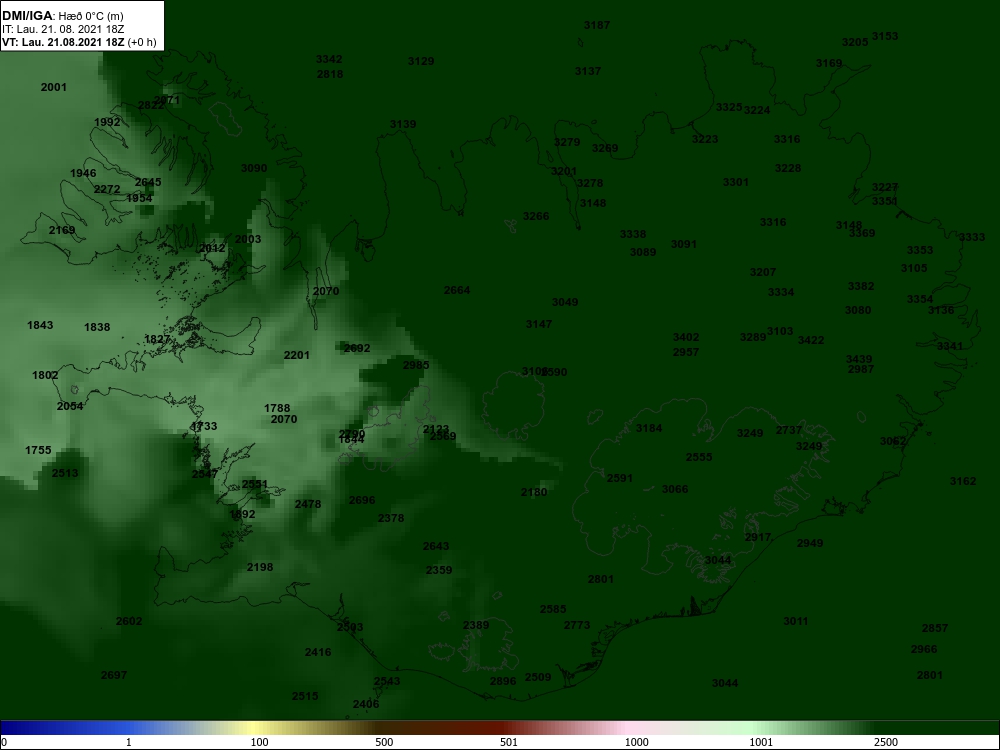Click the map value 3333 on the east coast
This screenshot has width=1000, height=750.
(x=972, y=237)
